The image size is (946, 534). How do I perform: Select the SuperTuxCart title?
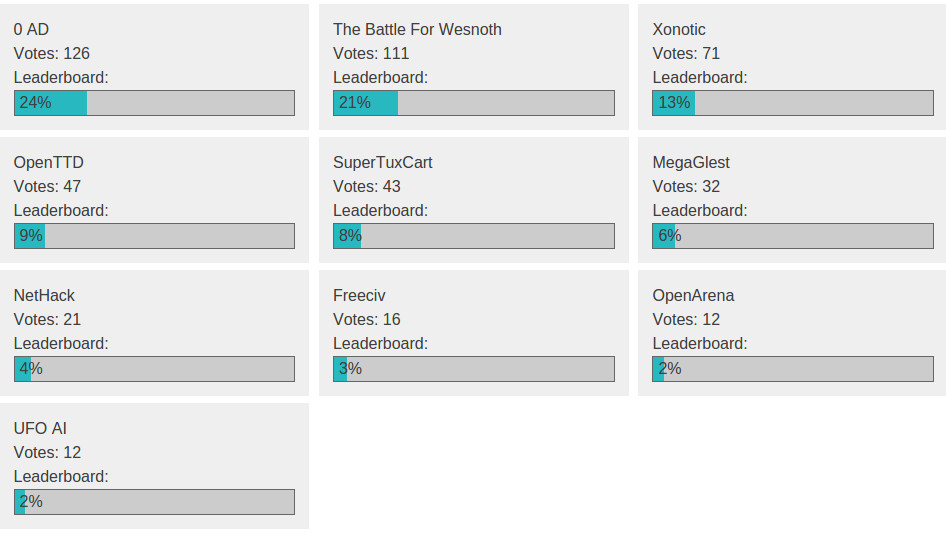point(383,162)
